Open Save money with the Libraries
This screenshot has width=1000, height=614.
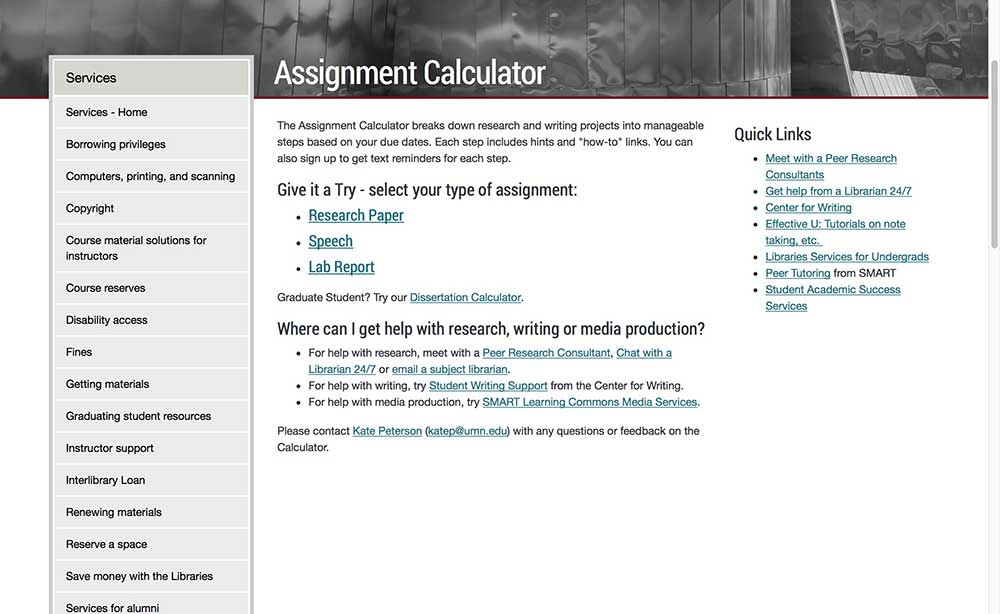click(151, 576)
